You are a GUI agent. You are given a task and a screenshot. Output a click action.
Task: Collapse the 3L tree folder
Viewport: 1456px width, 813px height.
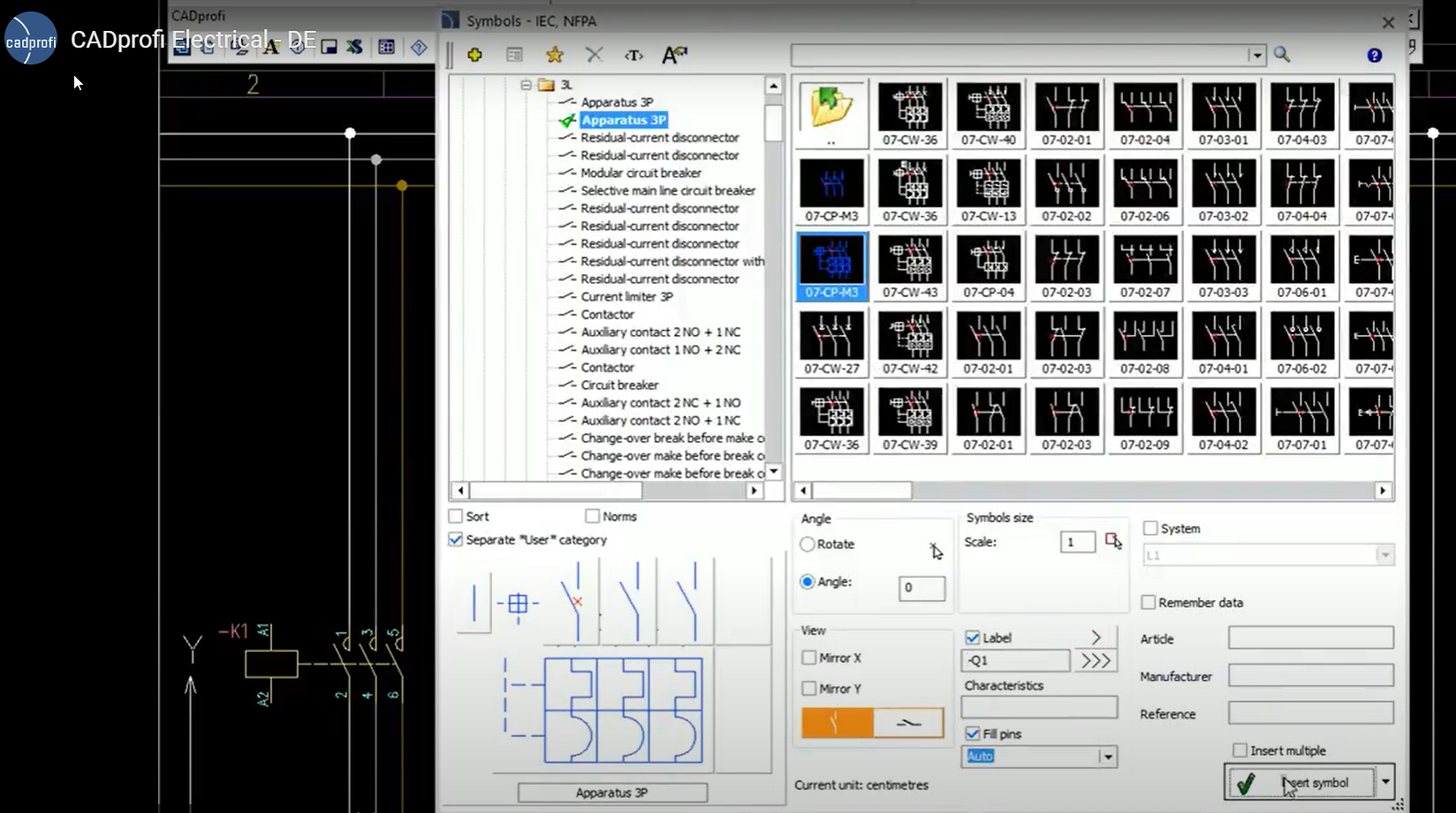click(526, 85)
